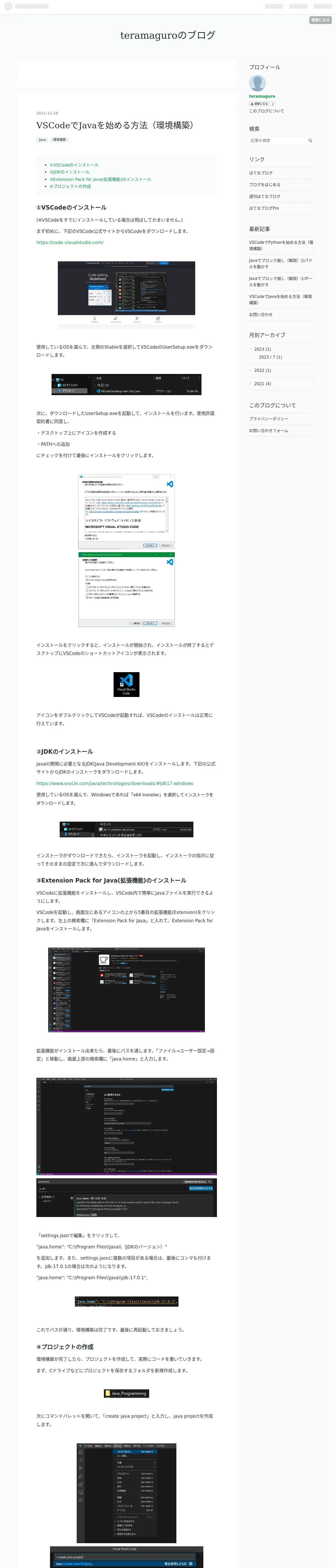Screen dimensions: 336x1568
Task: Click the sidebar 読者になる plus button
Action: point(259,104)
